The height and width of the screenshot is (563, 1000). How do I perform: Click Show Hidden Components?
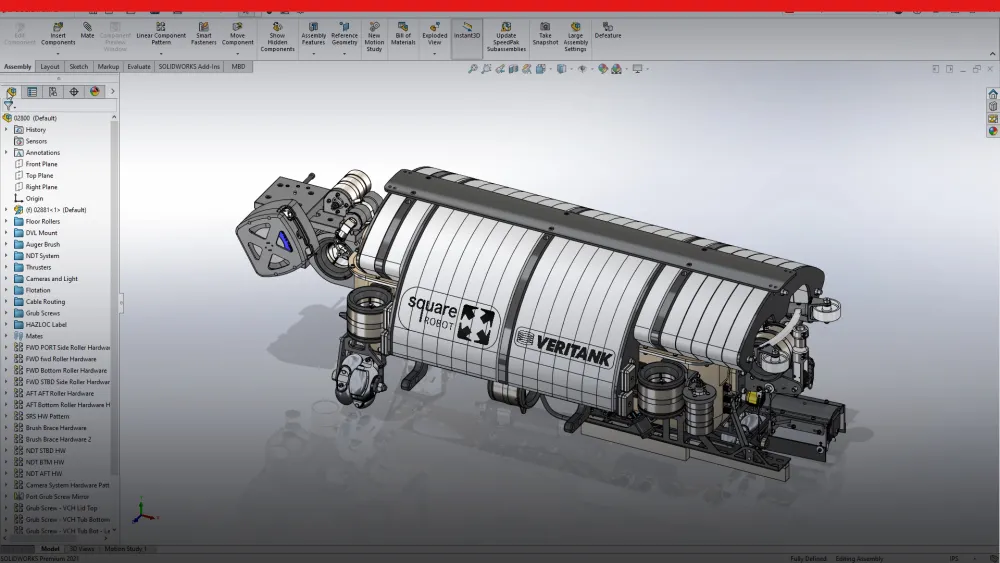pos(277,37)
